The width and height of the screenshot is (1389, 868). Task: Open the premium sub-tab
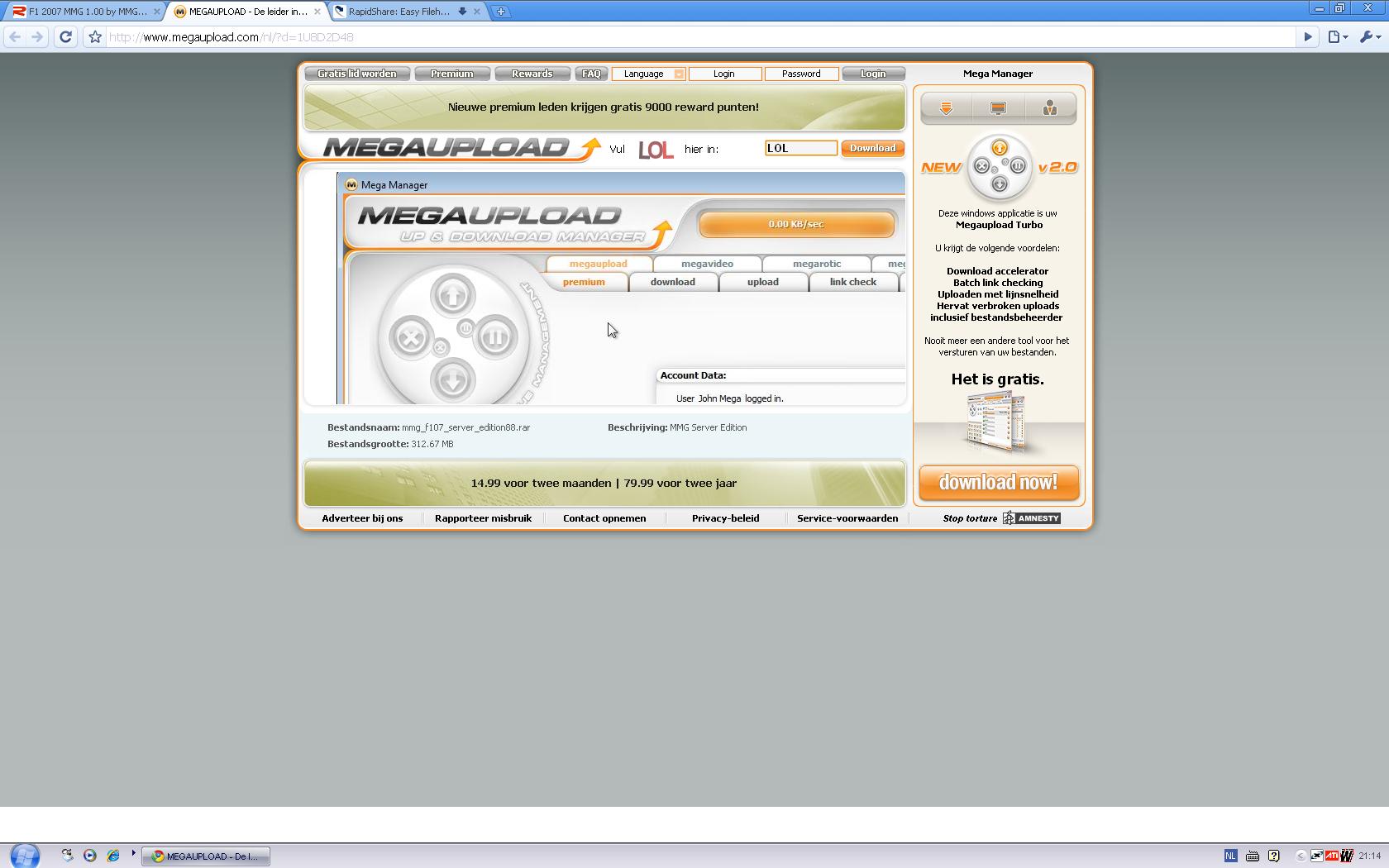tap(584, 282)
